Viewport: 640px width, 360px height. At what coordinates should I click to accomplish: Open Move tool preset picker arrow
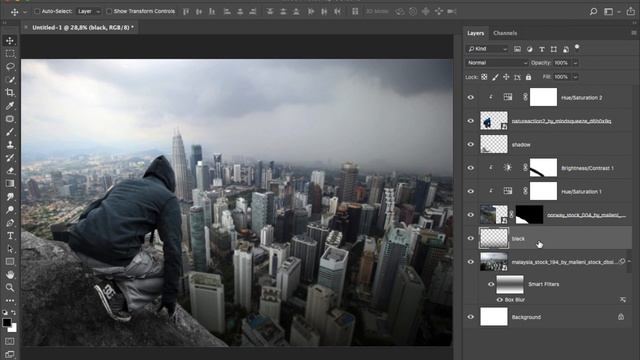point(24,12)
